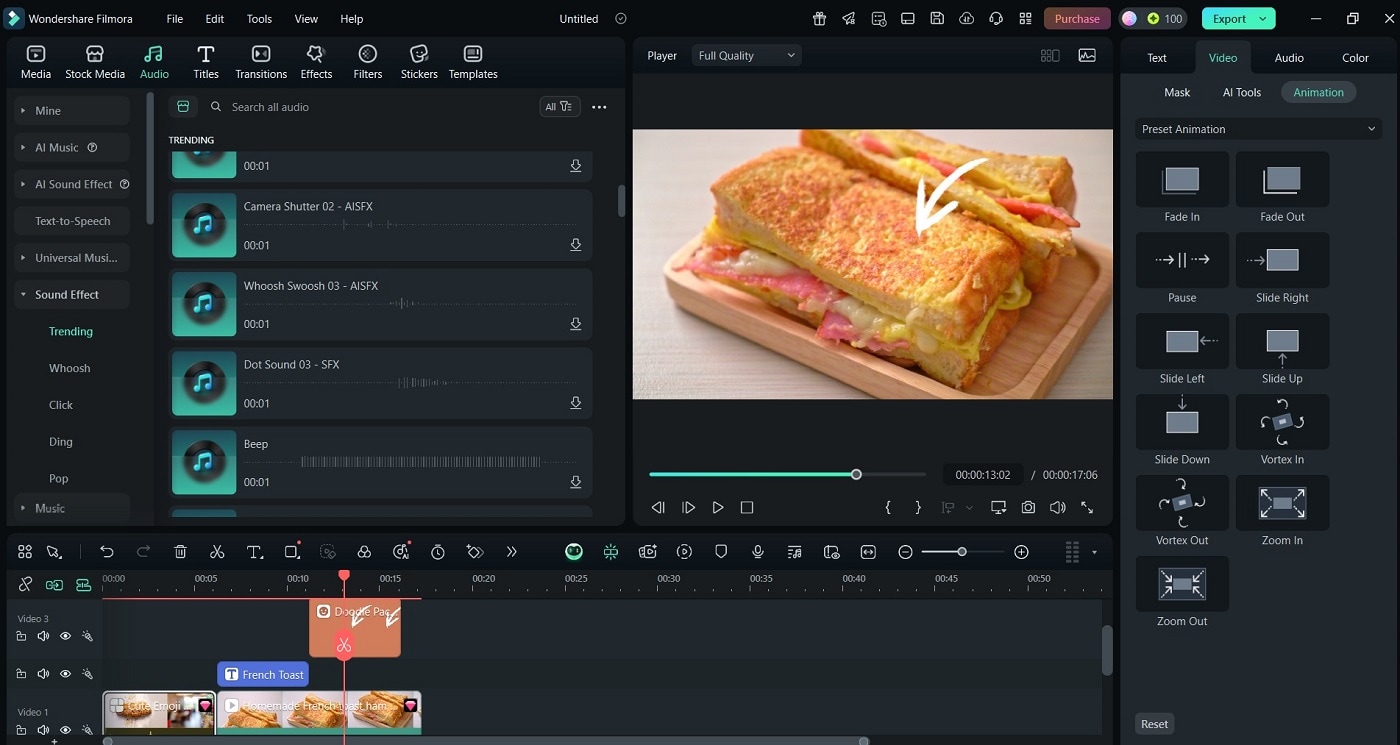The image size is (1400, 745).
Task: Toggle visibility of the French Toast title track
Action: coord(65,674)
